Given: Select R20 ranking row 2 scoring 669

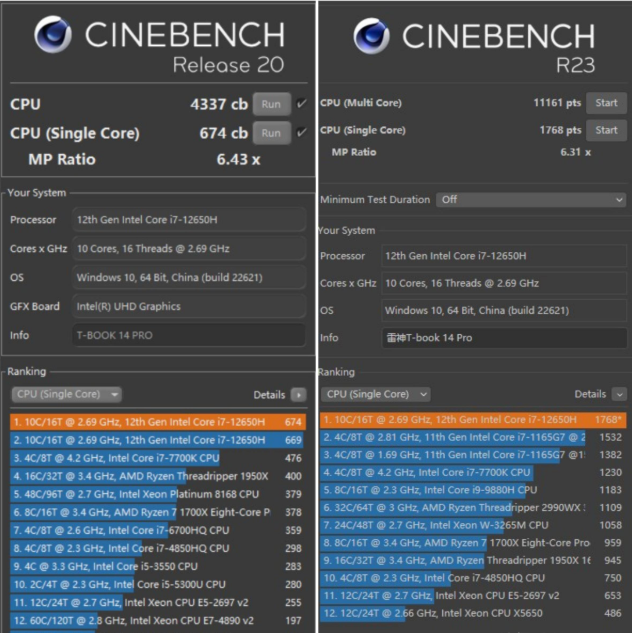Looking at the screenshot, I should click(x=158, y=440).
